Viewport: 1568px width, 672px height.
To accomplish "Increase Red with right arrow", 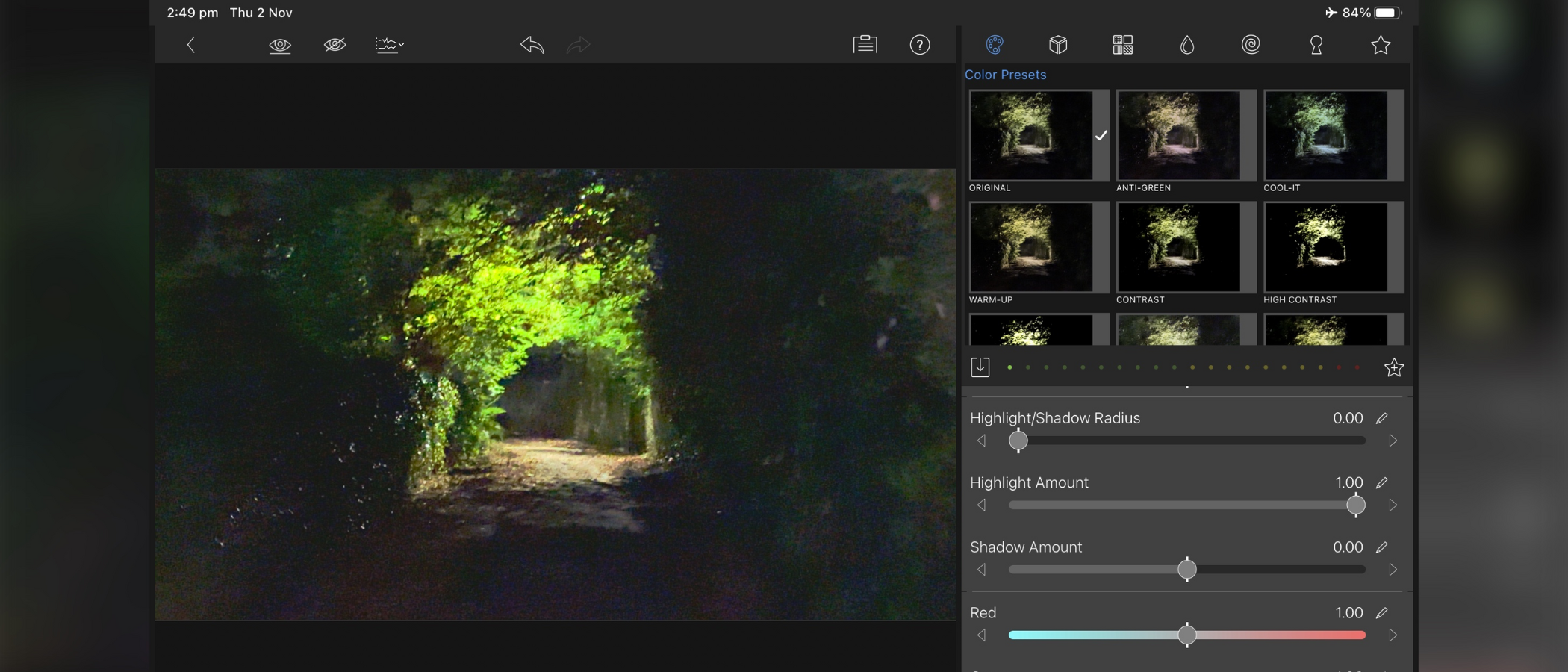I will (x=1393, y=635).
